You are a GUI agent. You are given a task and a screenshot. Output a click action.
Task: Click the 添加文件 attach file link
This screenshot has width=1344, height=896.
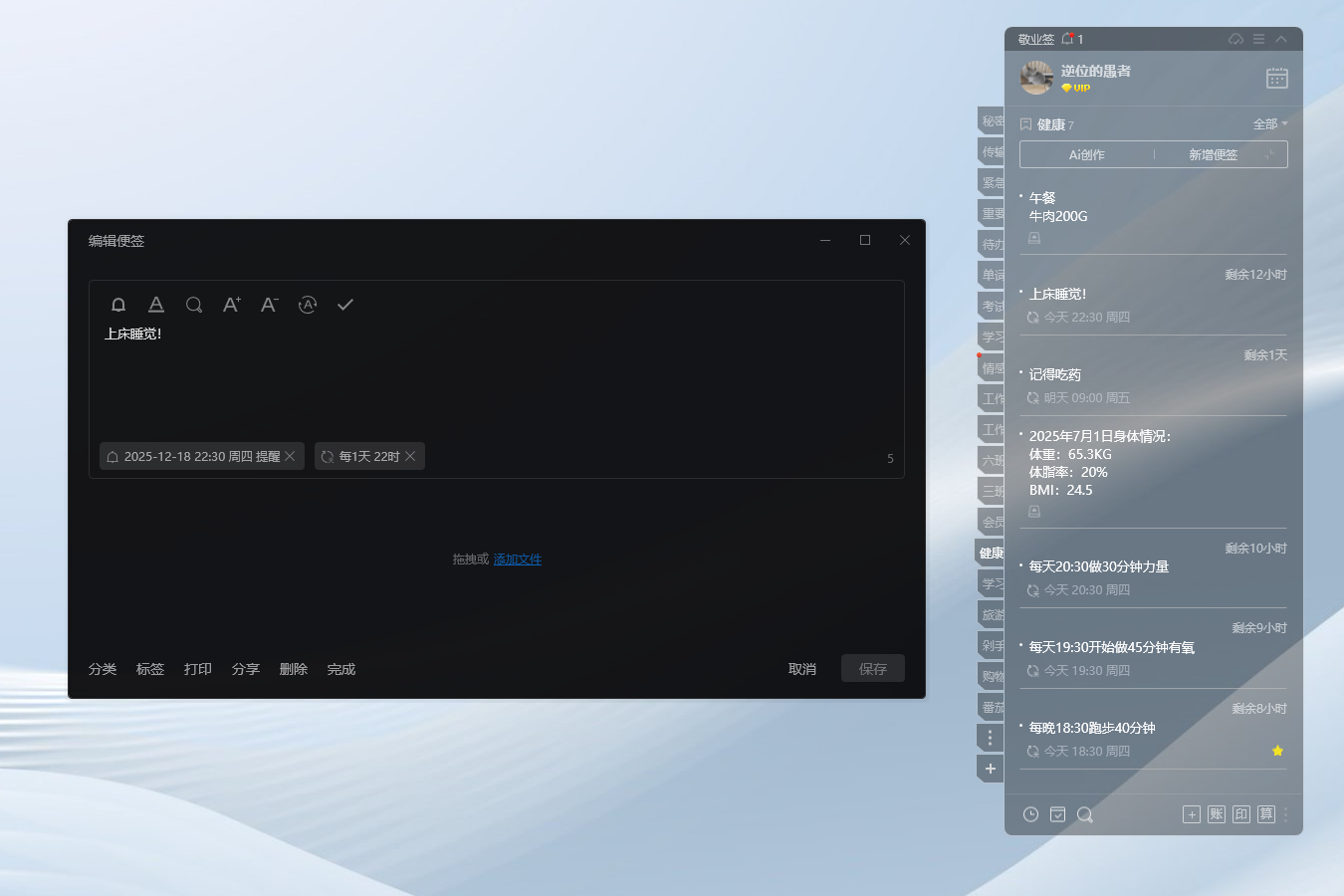517,559
